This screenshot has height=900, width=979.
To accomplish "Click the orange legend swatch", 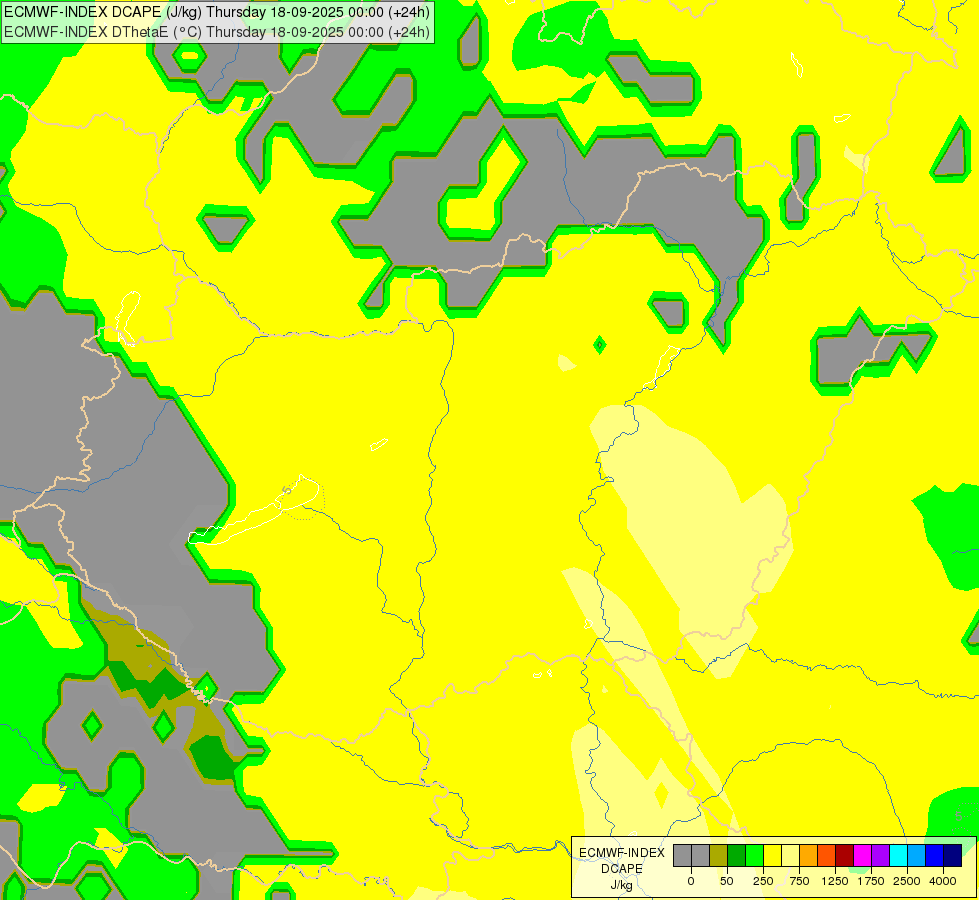I will tap(809, 855).
